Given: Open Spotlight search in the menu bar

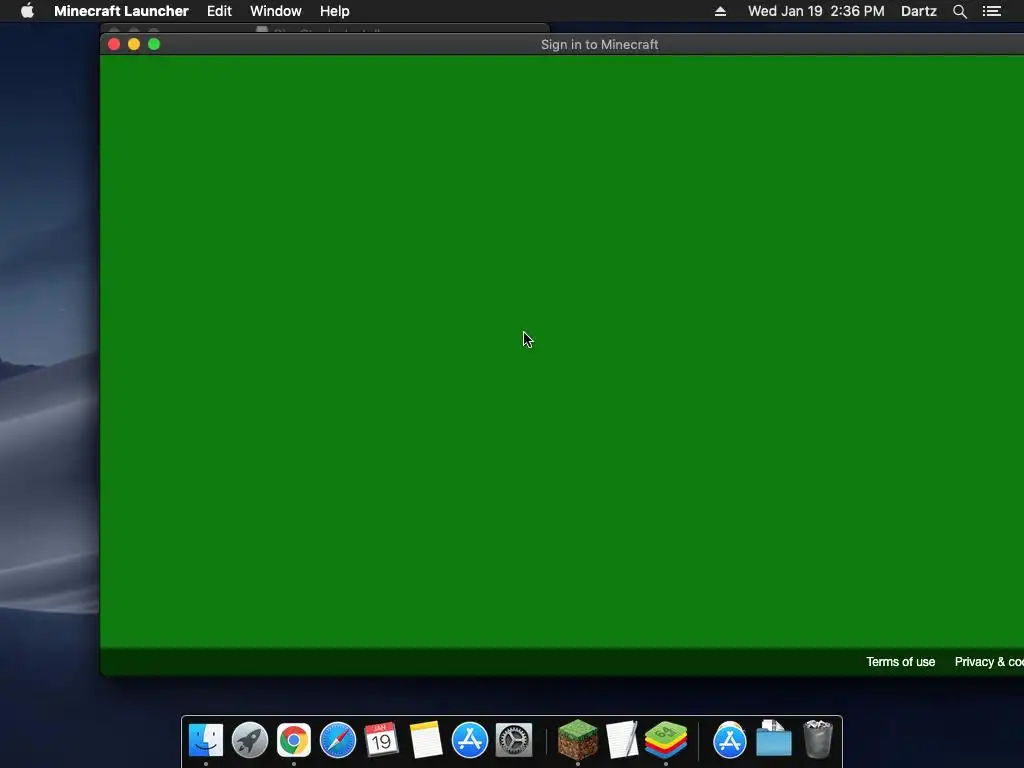Looking at the screenshot, I should pos(959,11).
